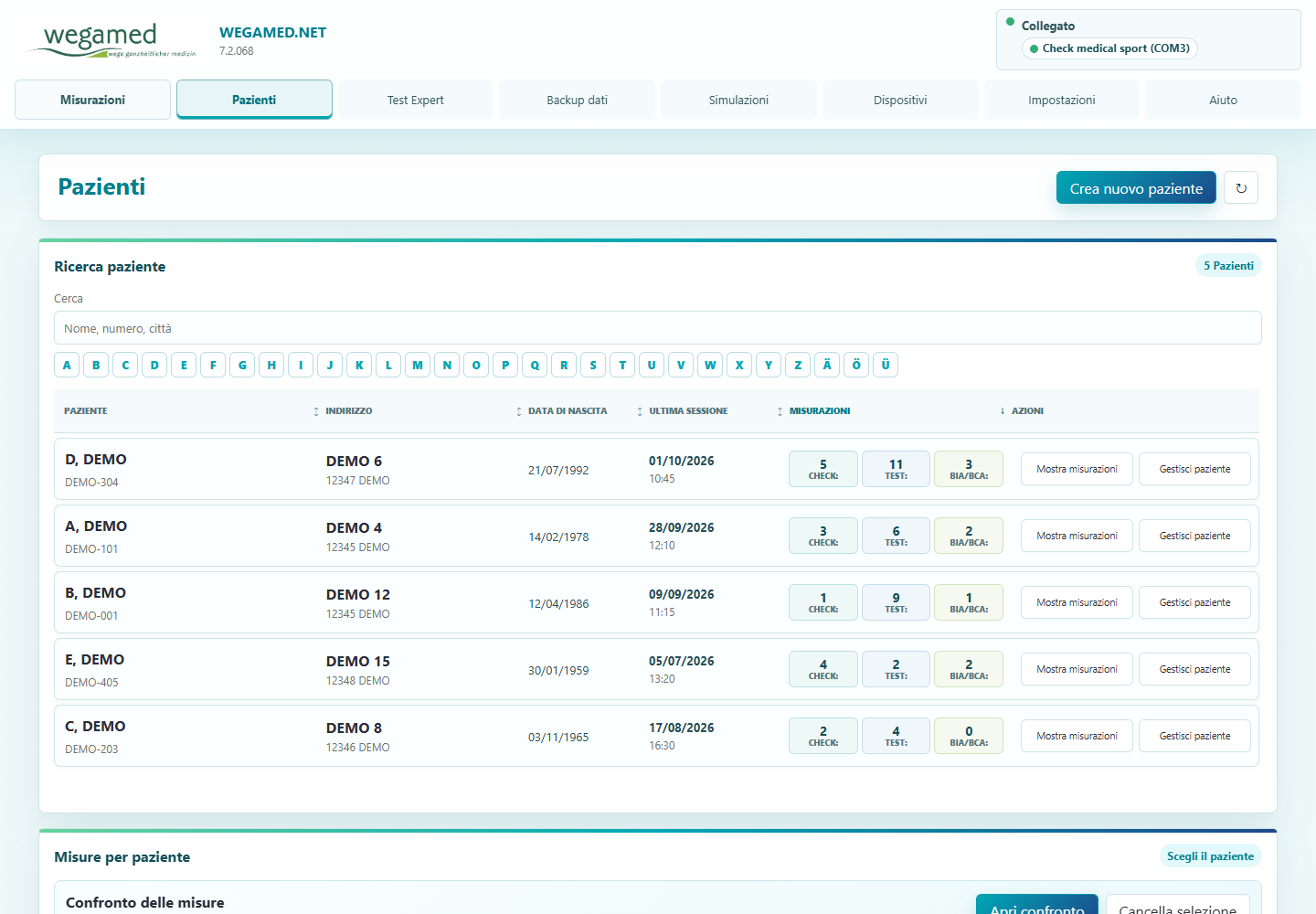Sort the table by ULTIMA SESSIONE

click(x=688, y=411)
